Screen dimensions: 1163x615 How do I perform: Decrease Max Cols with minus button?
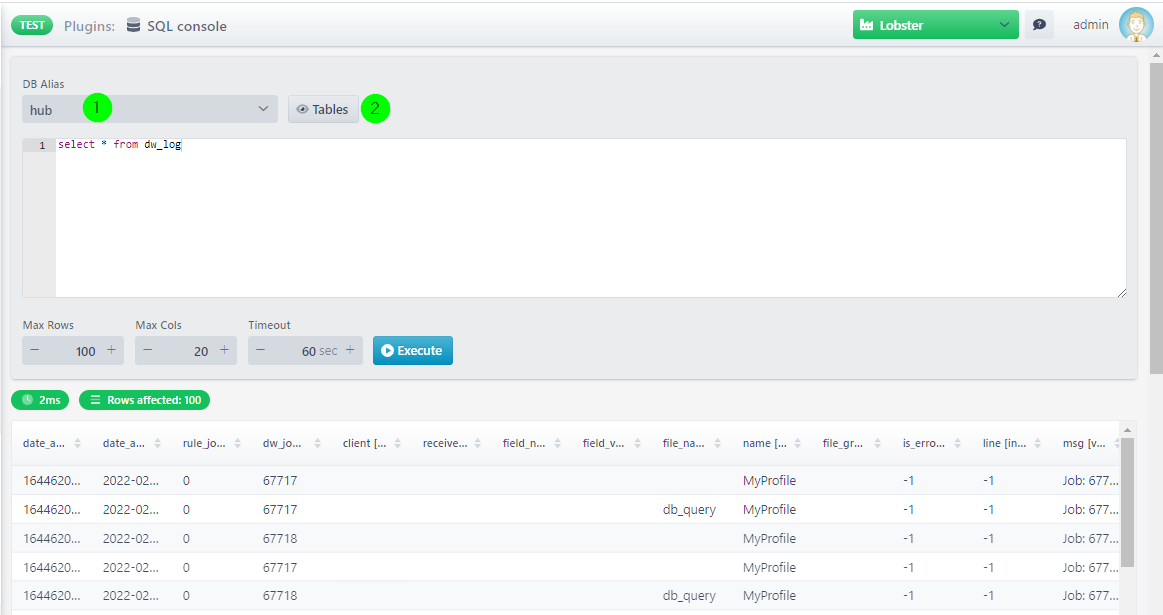pyautogui.click(x=148, y=350)
